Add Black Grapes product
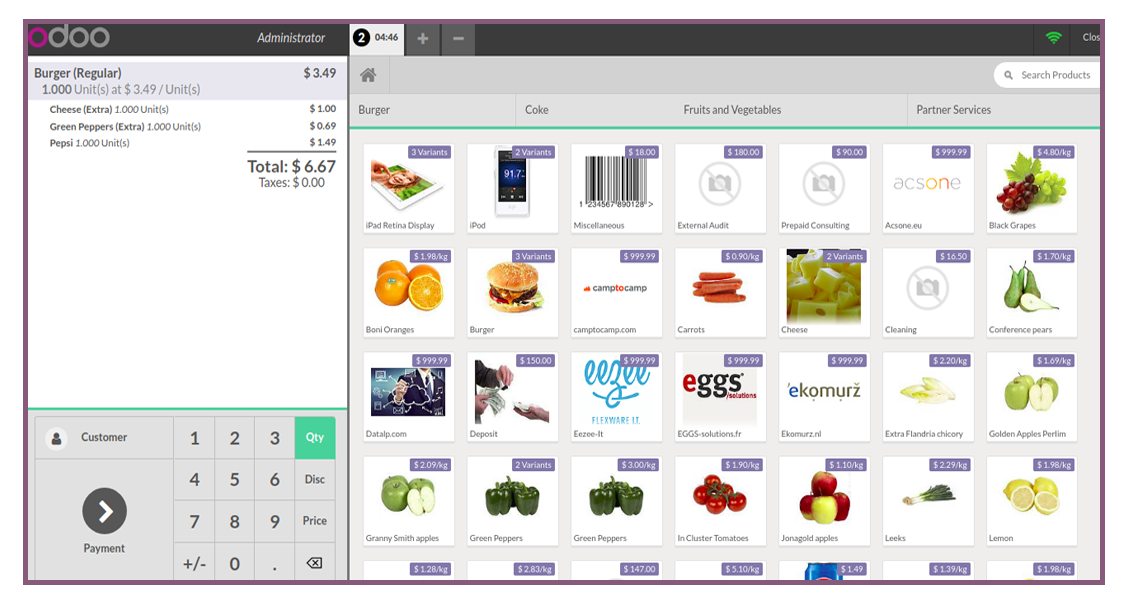 (x=1032, y=187)
